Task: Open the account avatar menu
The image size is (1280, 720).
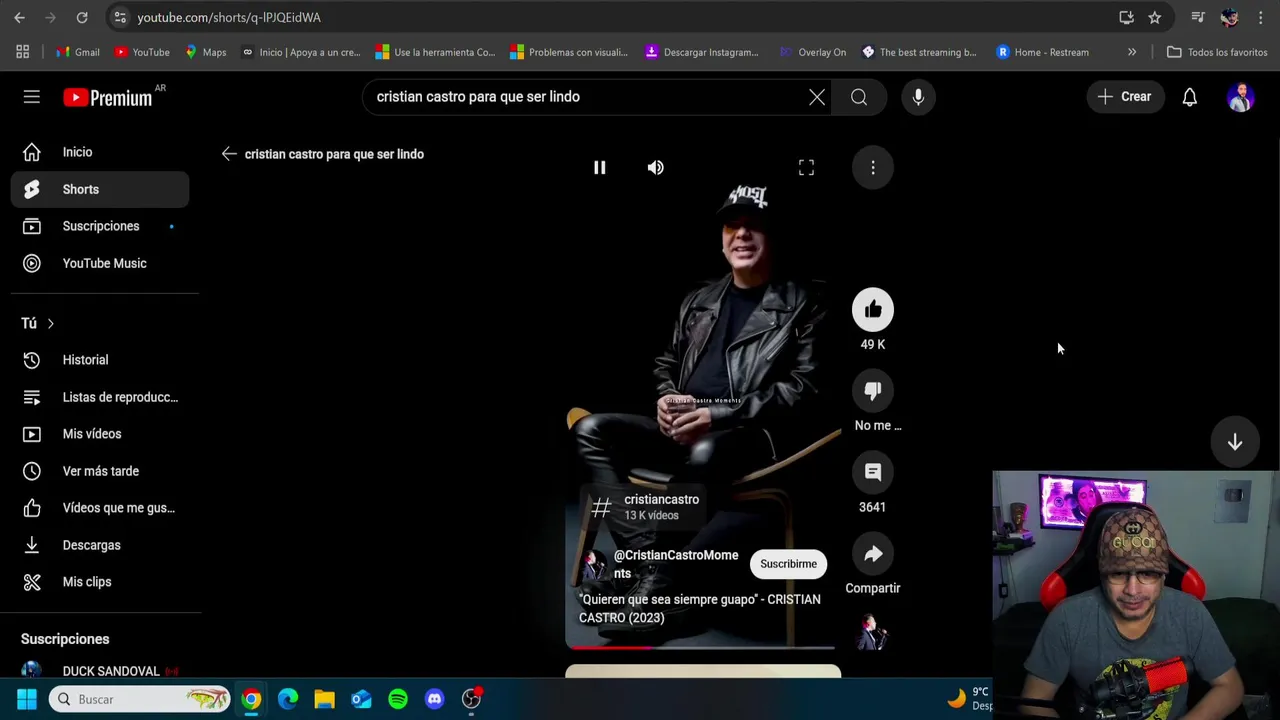Action: [x=1241, y=97]
